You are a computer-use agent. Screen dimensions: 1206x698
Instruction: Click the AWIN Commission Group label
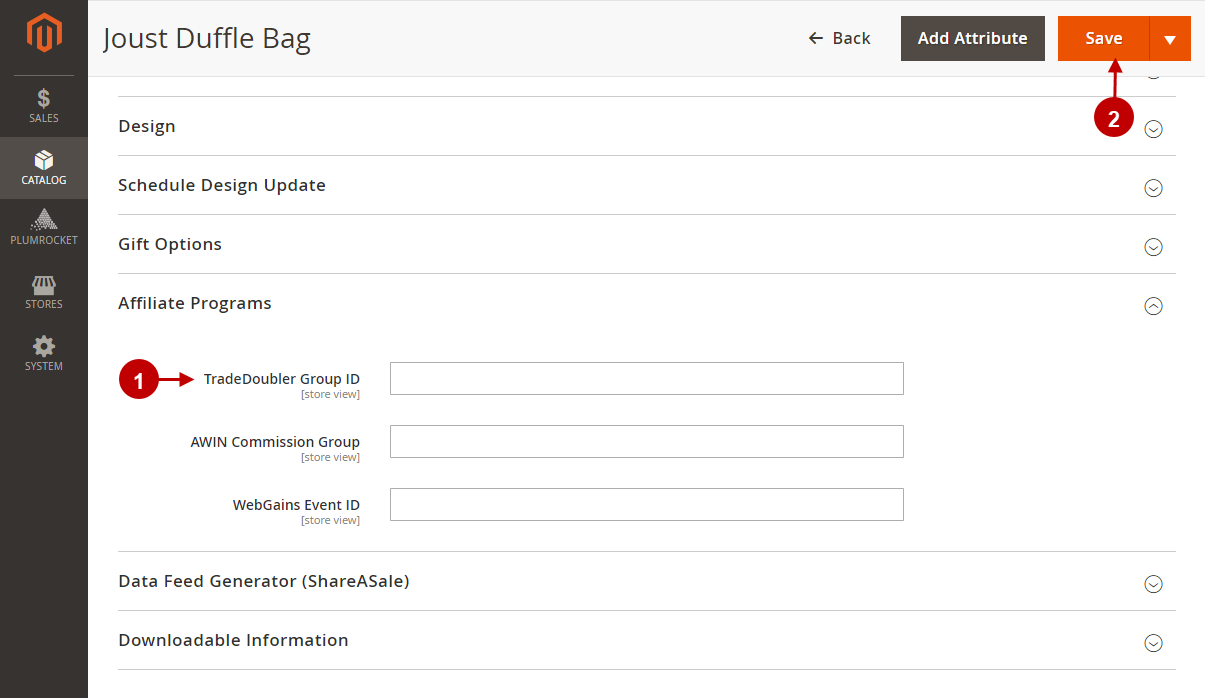[x=275, y=442]
